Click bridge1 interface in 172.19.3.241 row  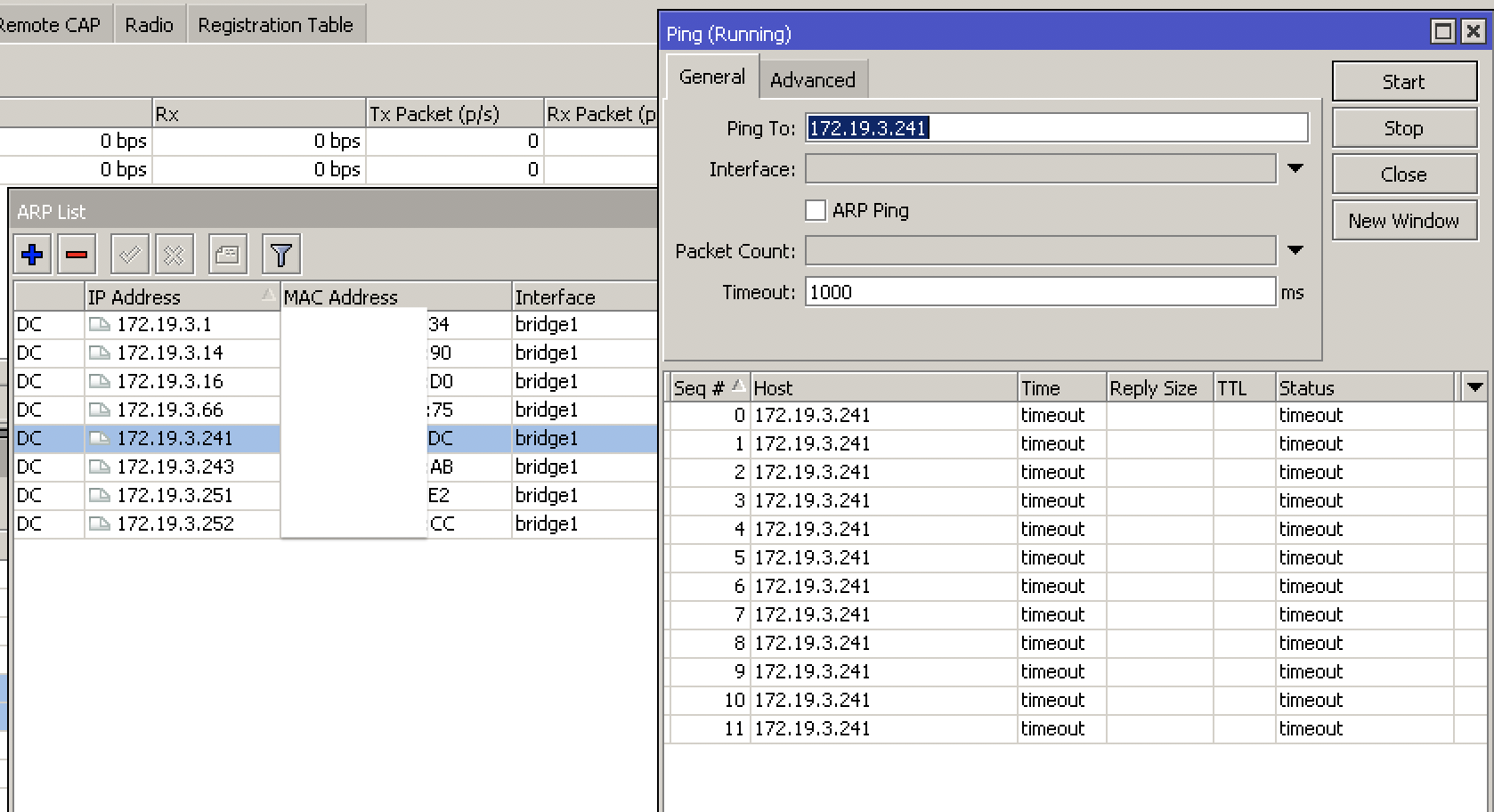(x=547, y=438)
